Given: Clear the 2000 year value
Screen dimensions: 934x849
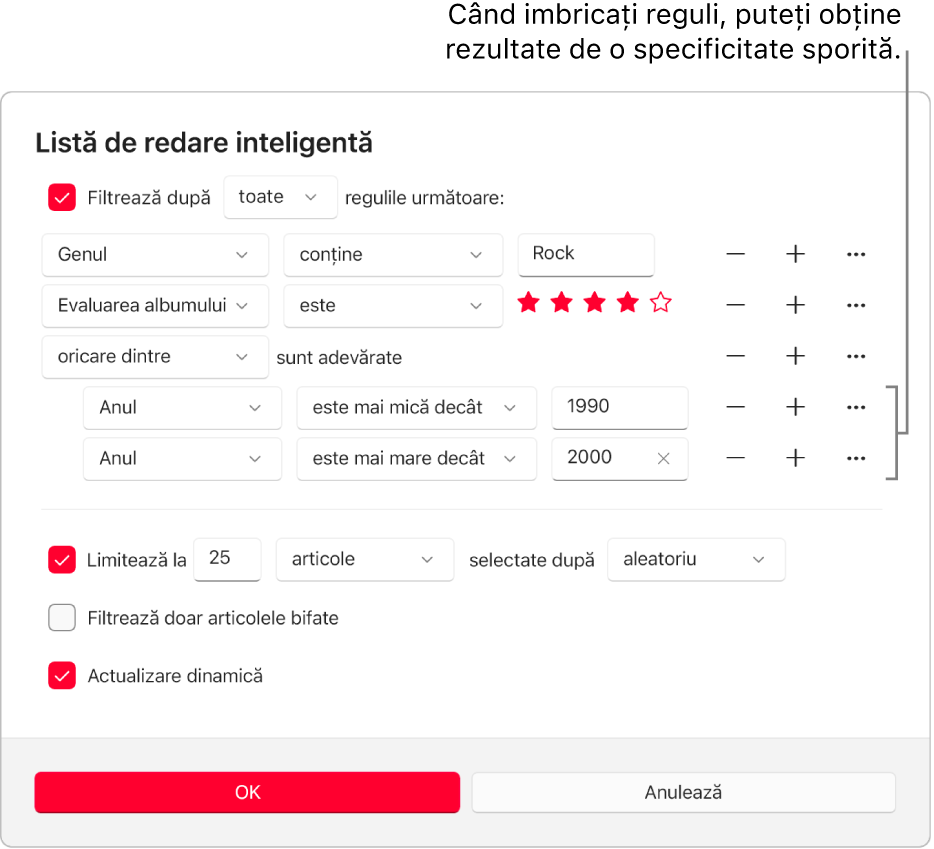Looking at the screenshot, I should coord(662,459).
